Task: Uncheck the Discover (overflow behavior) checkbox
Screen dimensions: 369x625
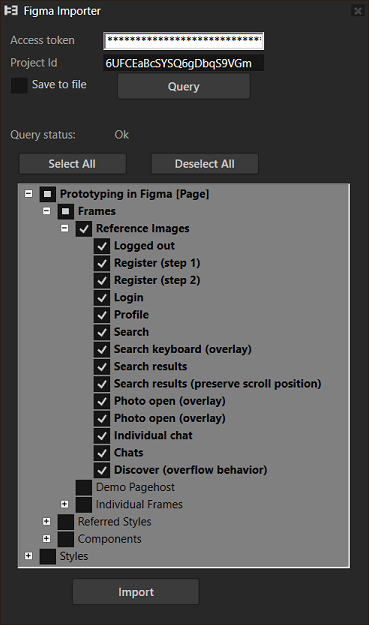Action: pos(102,470)
